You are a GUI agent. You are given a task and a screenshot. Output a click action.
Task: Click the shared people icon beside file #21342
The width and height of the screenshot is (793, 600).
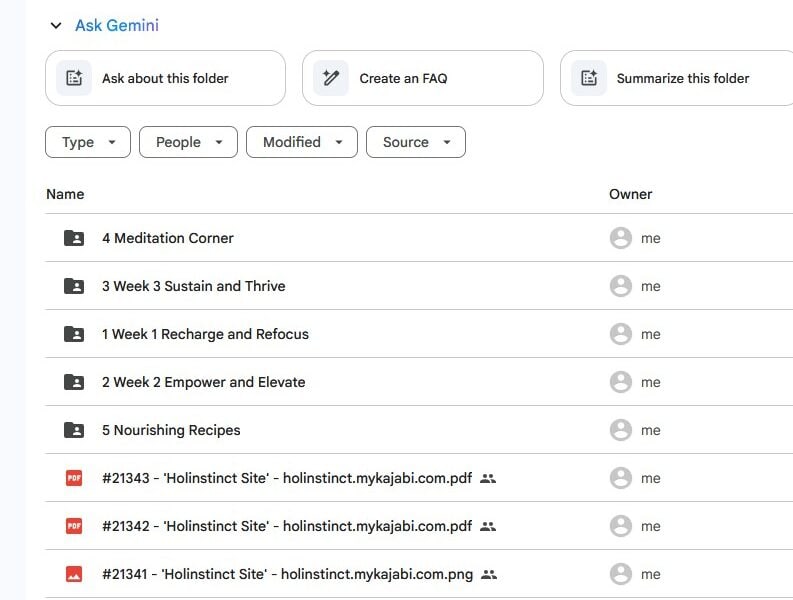click(x=488, y=526)
